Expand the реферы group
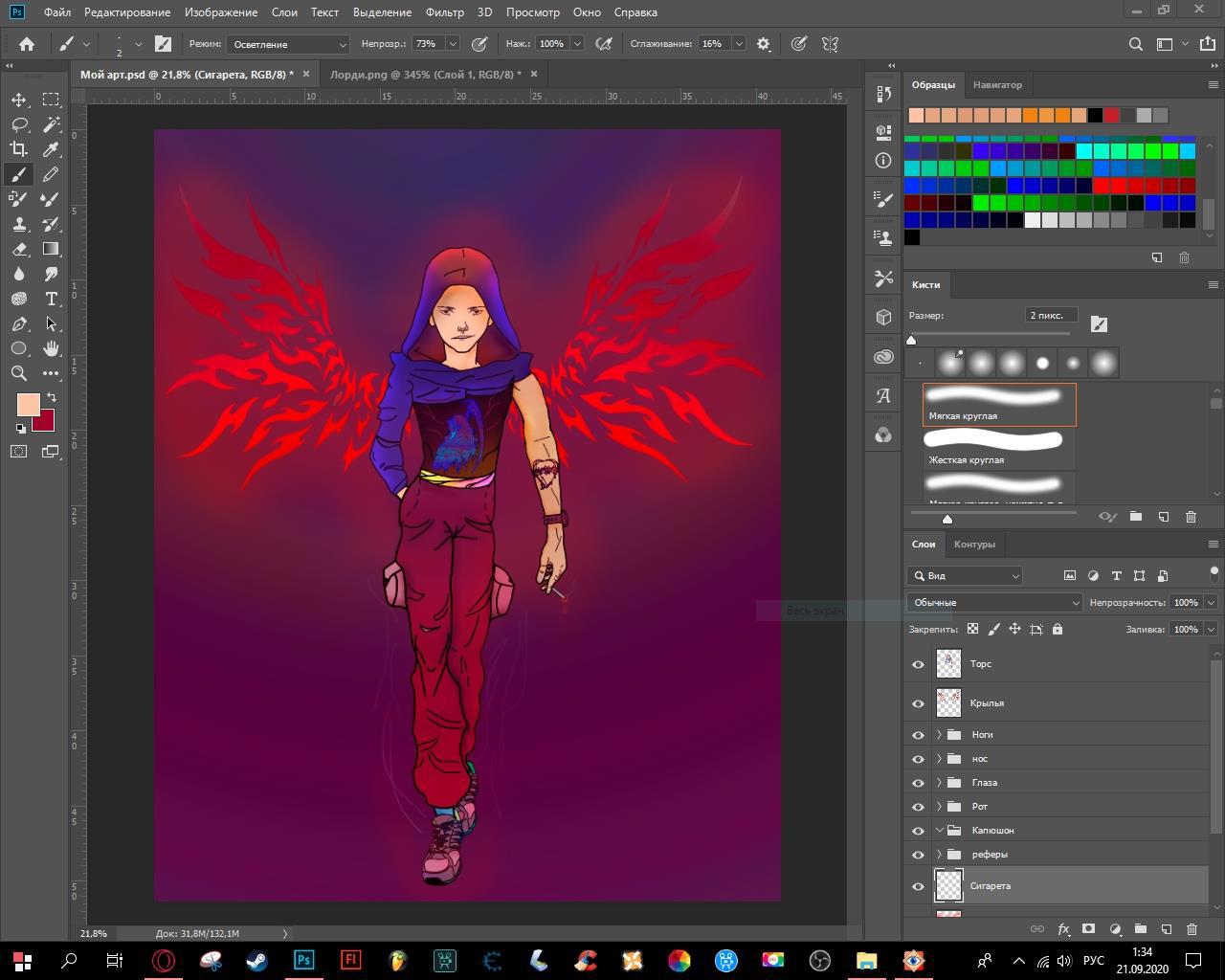 coord(939,855)
